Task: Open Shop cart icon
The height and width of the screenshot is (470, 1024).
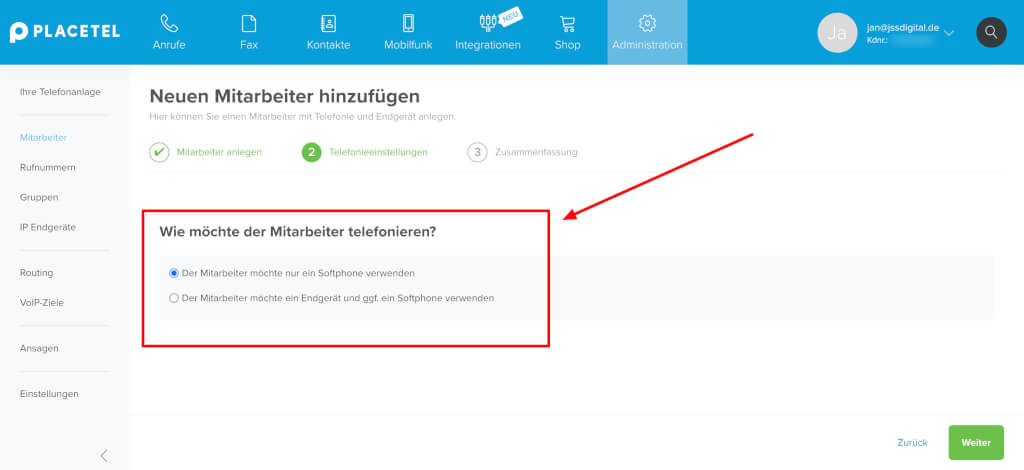Action: click(568, 24)
